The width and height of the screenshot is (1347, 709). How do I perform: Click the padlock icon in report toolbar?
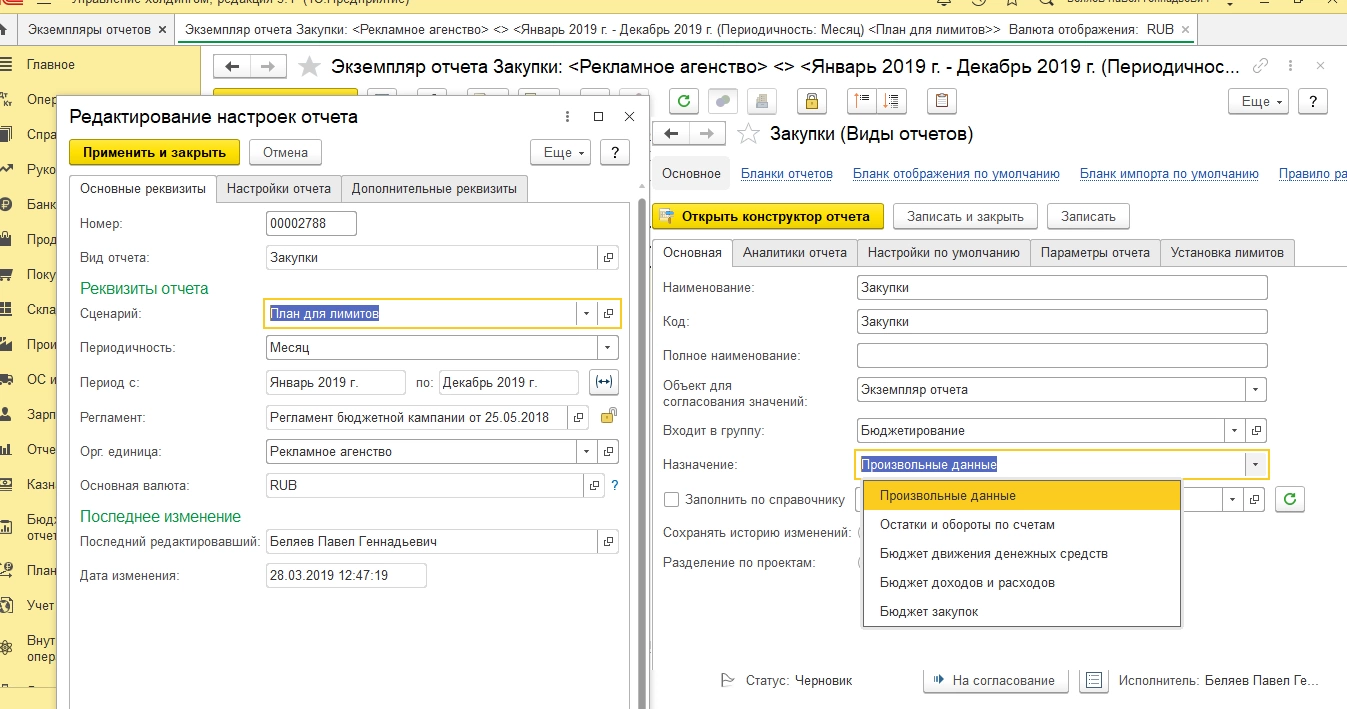(x=811, y=101)
